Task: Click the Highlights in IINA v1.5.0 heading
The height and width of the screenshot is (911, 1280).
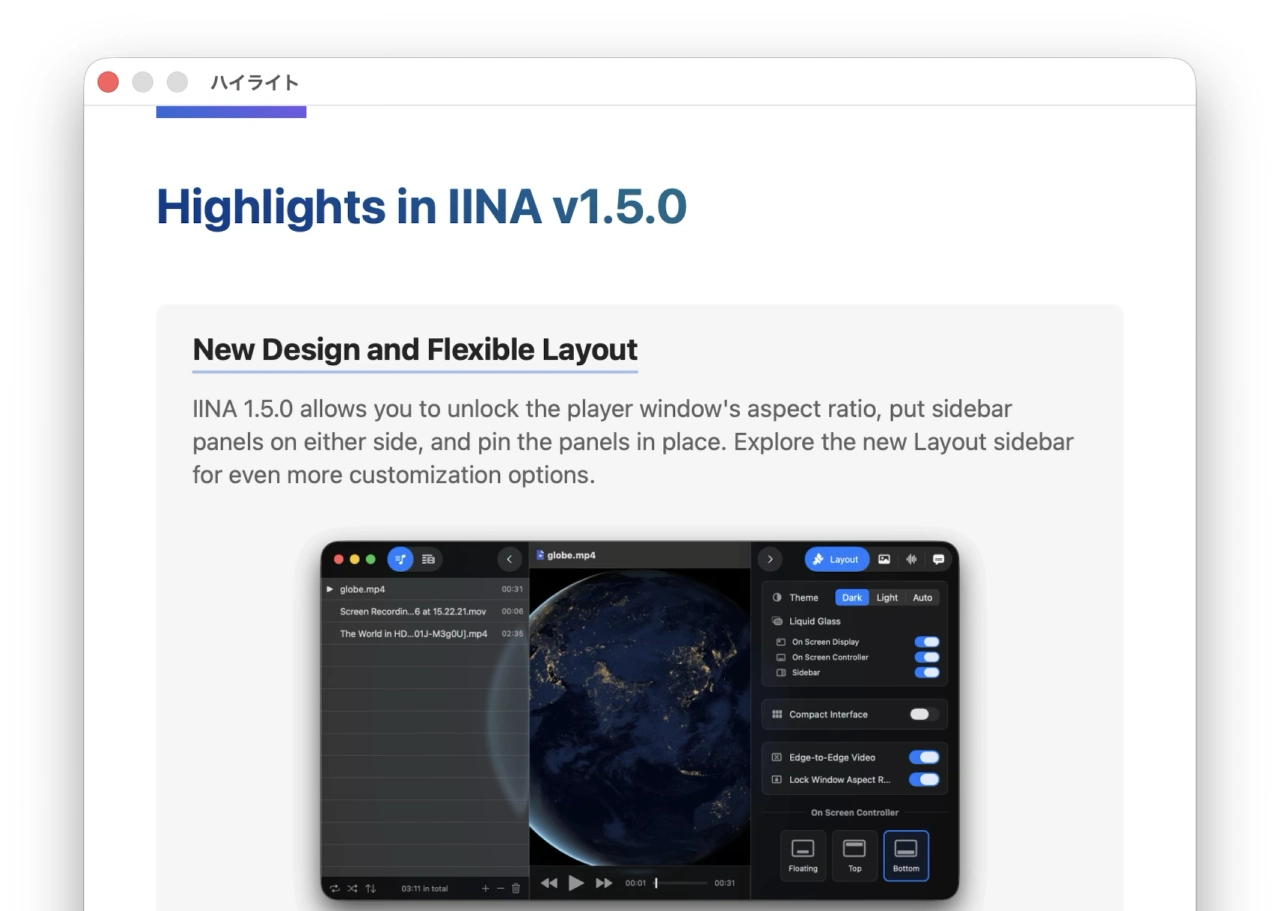Action: coord(421,207)
